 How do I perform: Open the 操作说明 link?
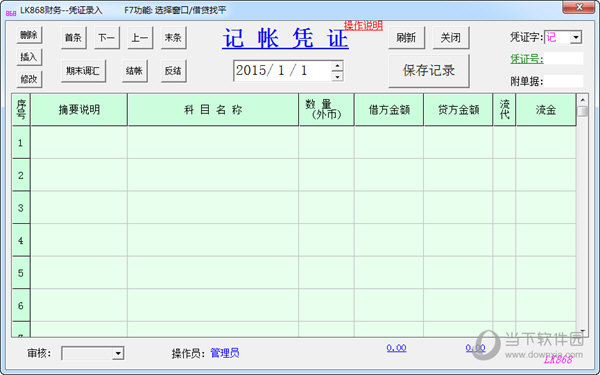(363, 26)
